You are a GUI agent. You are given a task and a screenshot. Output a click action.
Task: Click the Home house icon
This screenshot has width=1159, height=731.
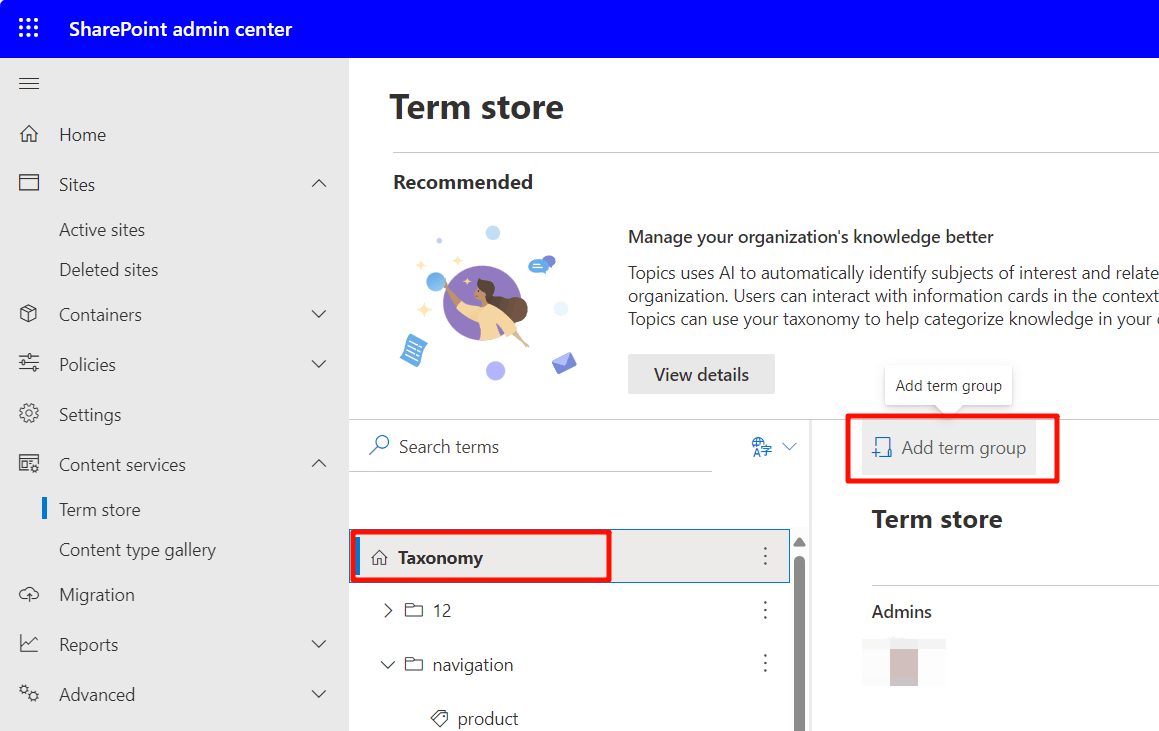click(x=29, y=135)
